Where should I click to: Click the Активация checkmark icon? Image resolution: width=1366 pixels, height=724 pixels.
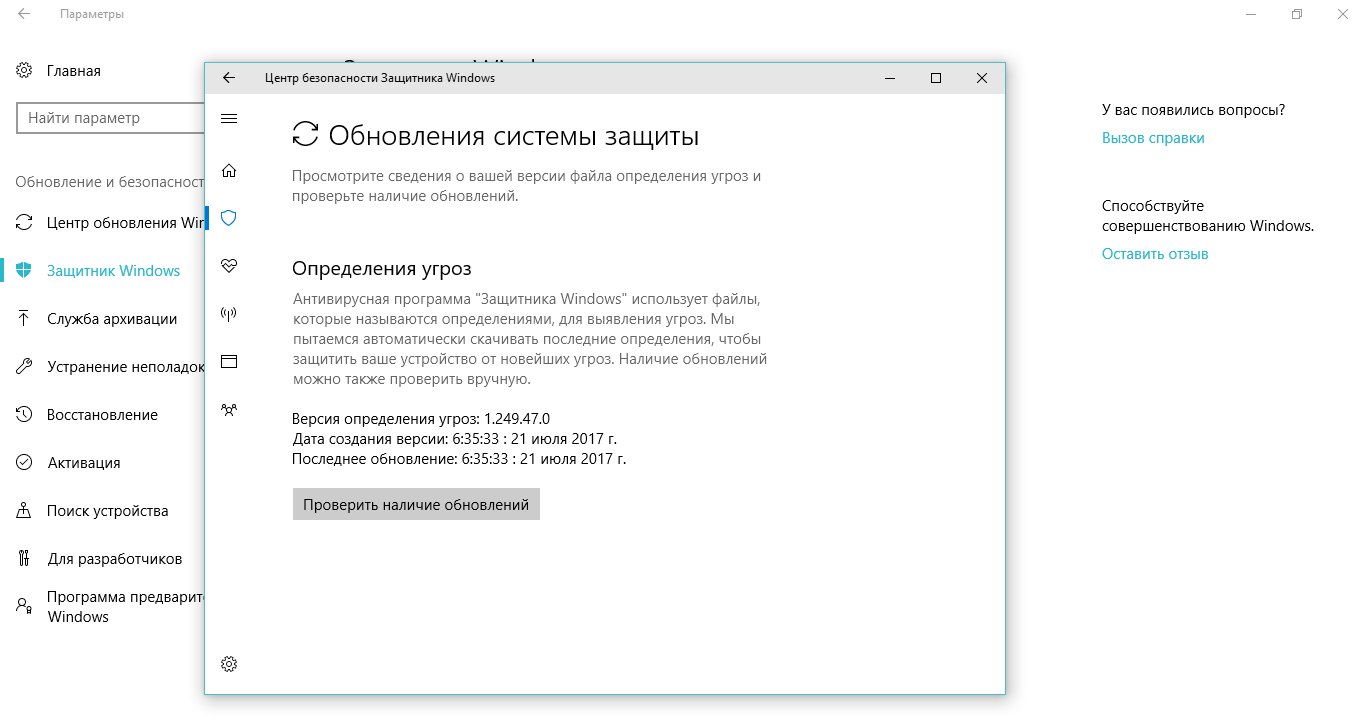pos(24,462)
